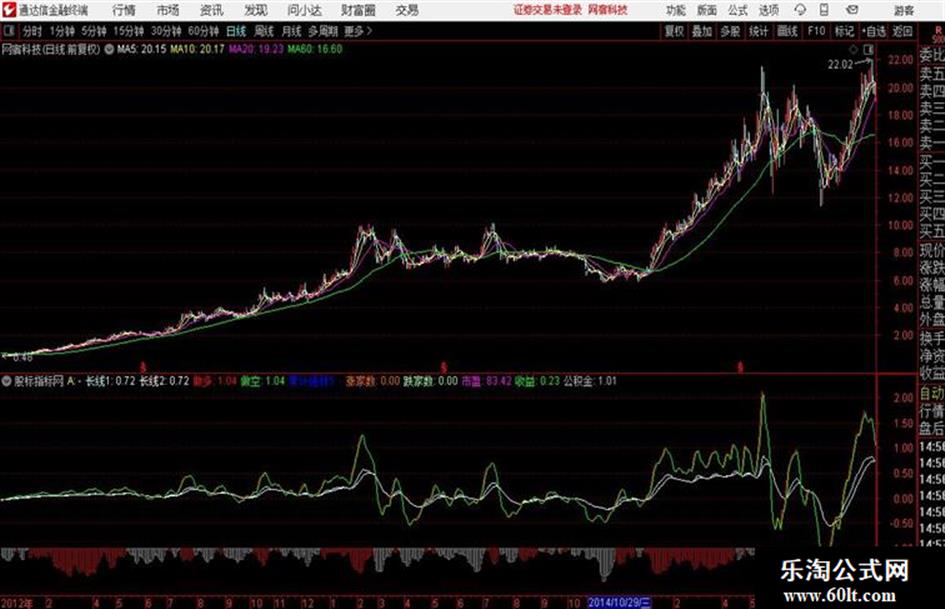Select the 周线 weekly period tab
The width and height of the screenshot is (945, 609).
(264, 31)
